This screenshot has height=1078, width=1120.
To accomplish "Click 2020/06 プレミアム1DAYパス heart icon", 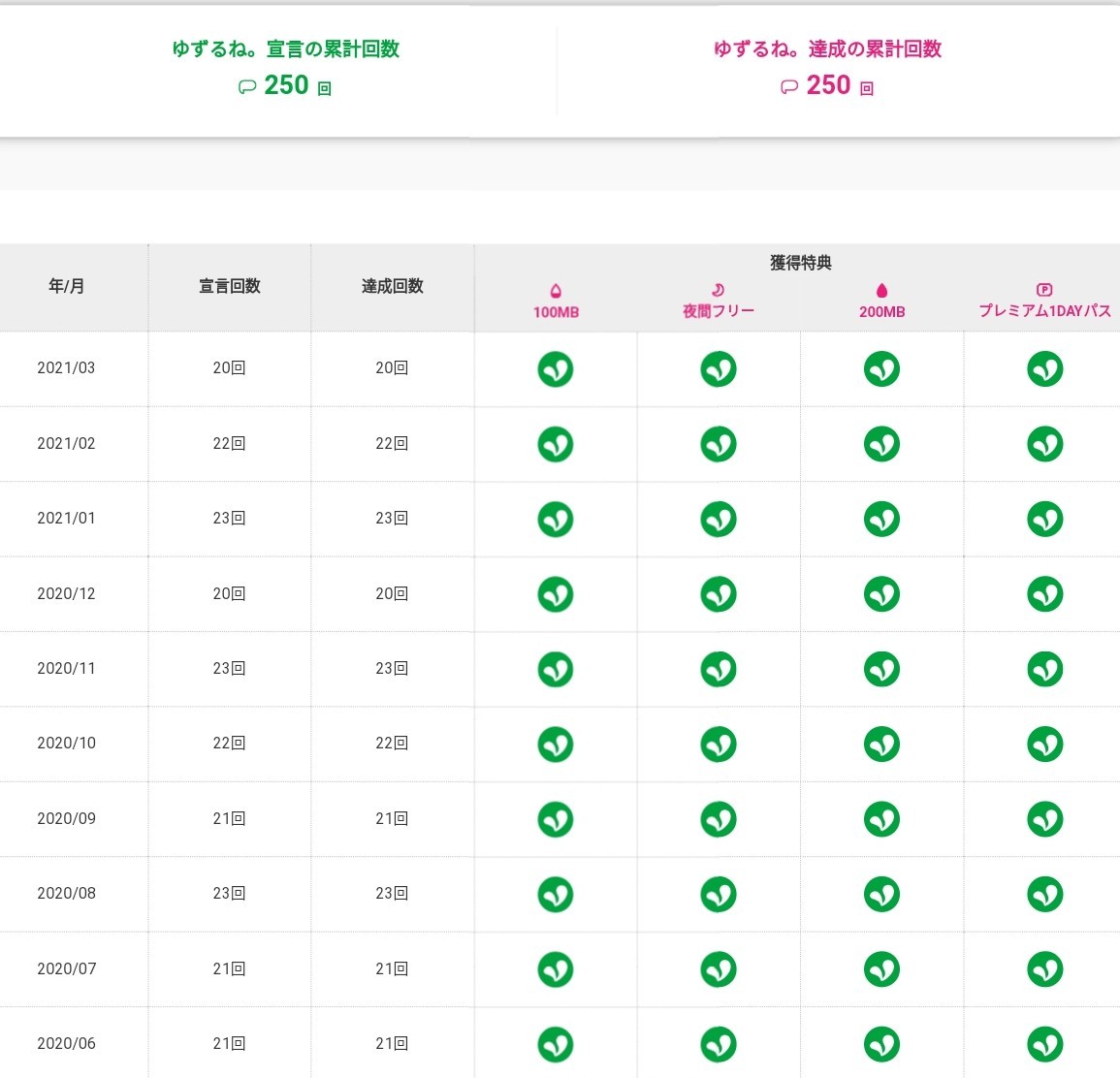I will [x=1044, y=1044].
